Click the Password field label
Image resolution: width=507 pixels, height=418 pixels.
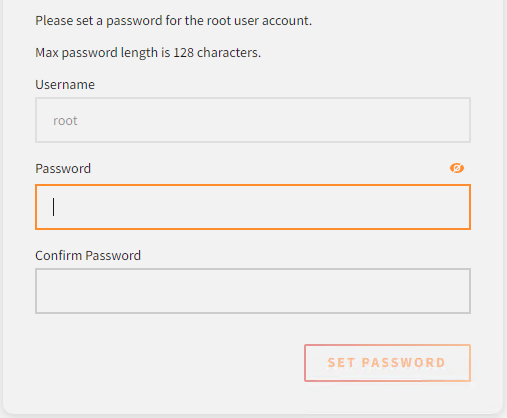(x=63, y=168)
